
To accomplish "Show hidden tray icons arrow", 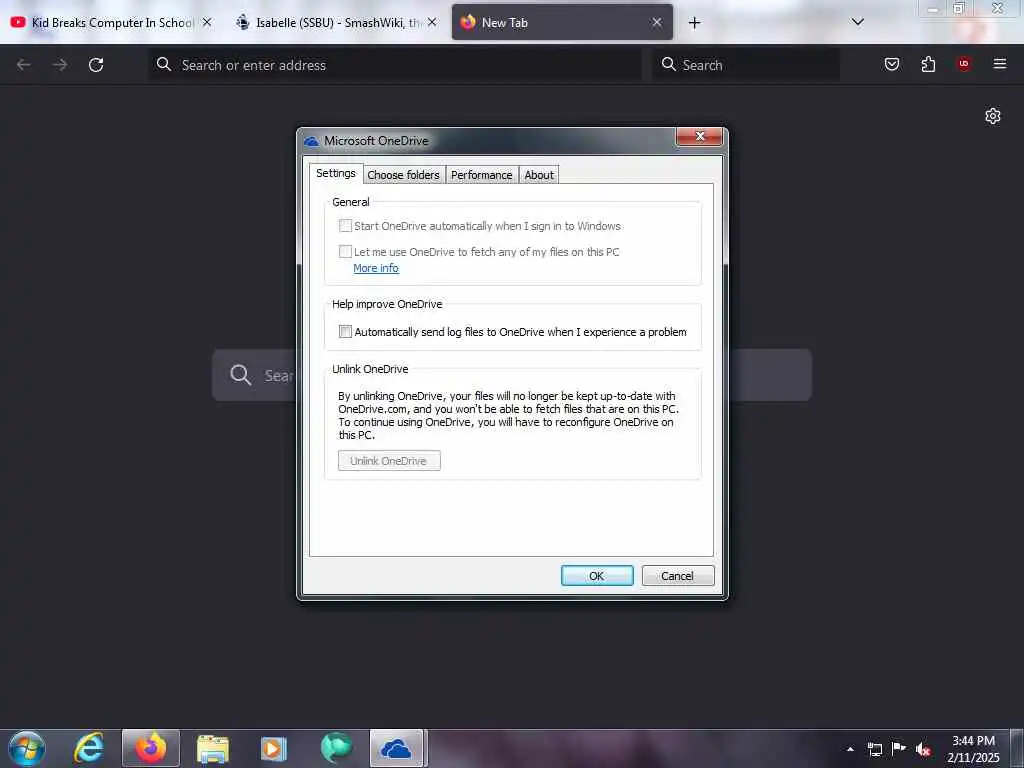I will click(850, 749).
